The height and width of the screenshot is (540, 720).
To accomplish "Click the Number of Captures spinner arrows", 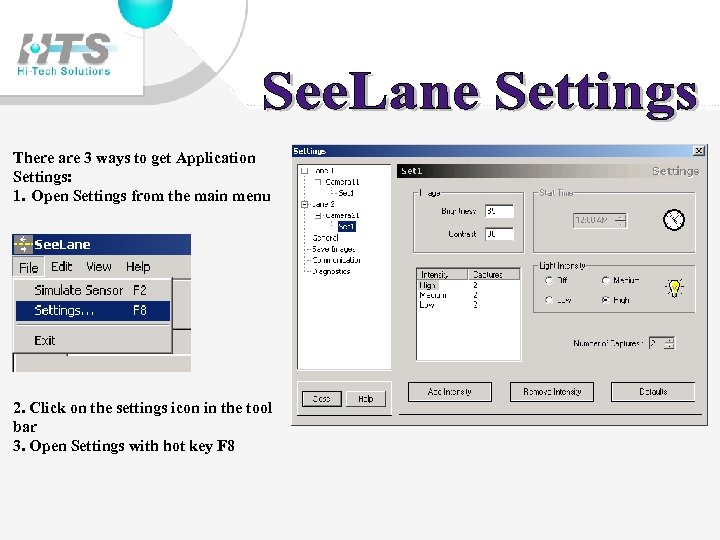I will [x=669, y=343].
